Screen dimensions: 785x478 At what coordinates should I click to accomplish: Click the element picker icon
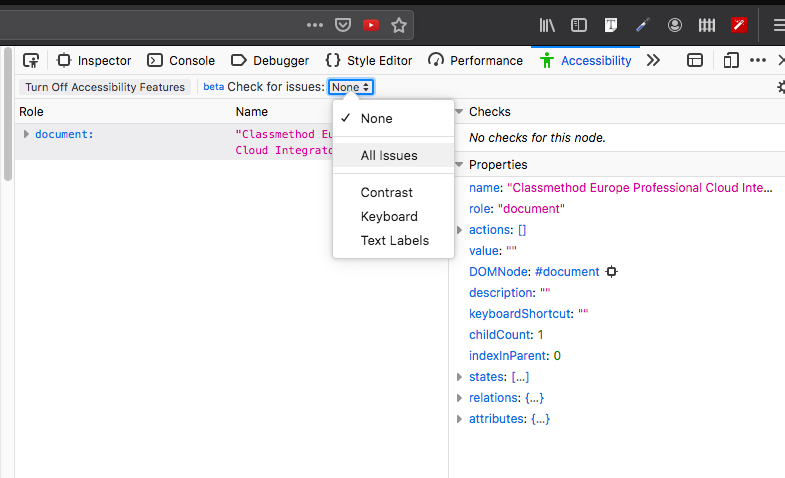[x=31, y=61]
